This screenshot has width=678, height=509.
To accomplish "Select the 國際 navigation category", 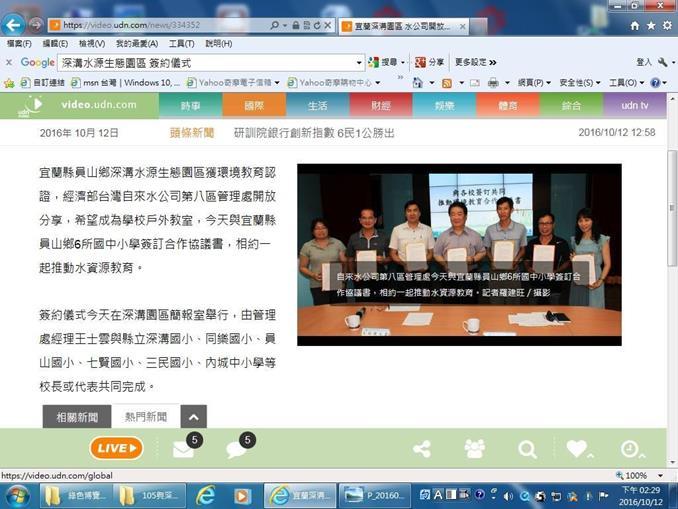I will (254, 105).
